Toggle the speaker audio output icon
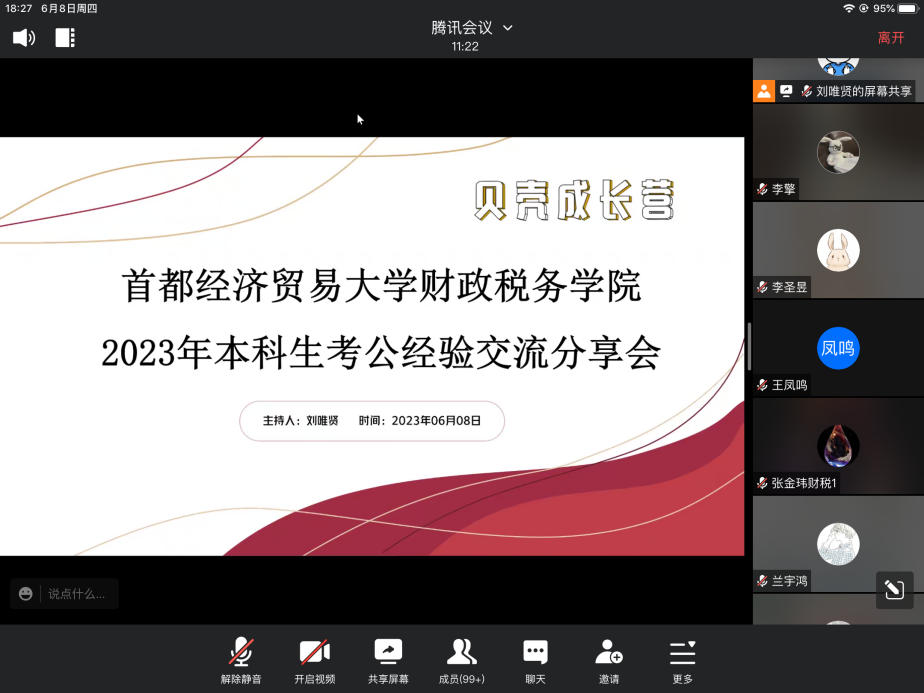The width and height of the screenshot is (924, 693). pos(24,38)
